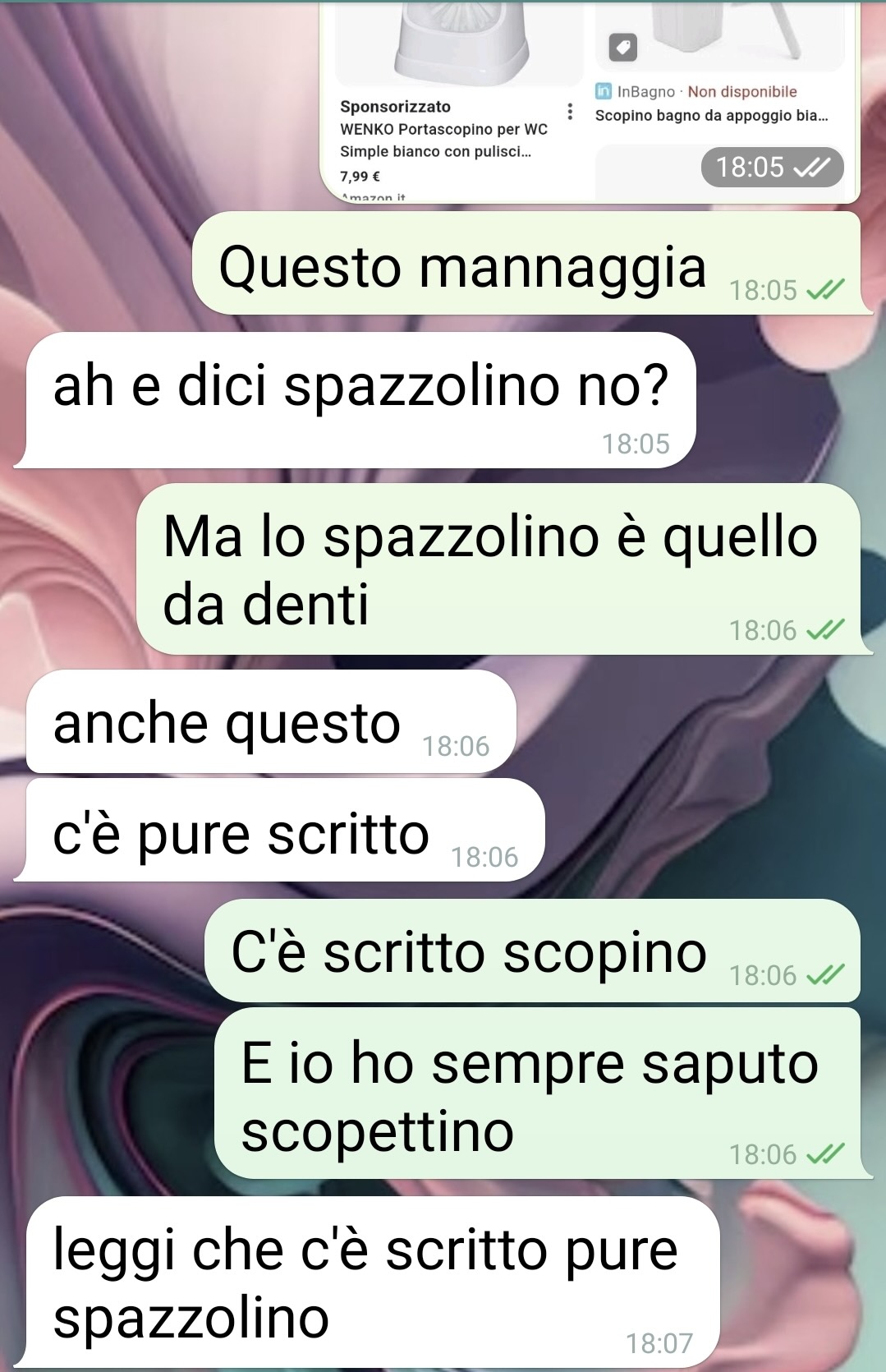Tap the 7,99 € price text
The height and width of the screenshot is (1372, 886).
click(x=360, y=176)
